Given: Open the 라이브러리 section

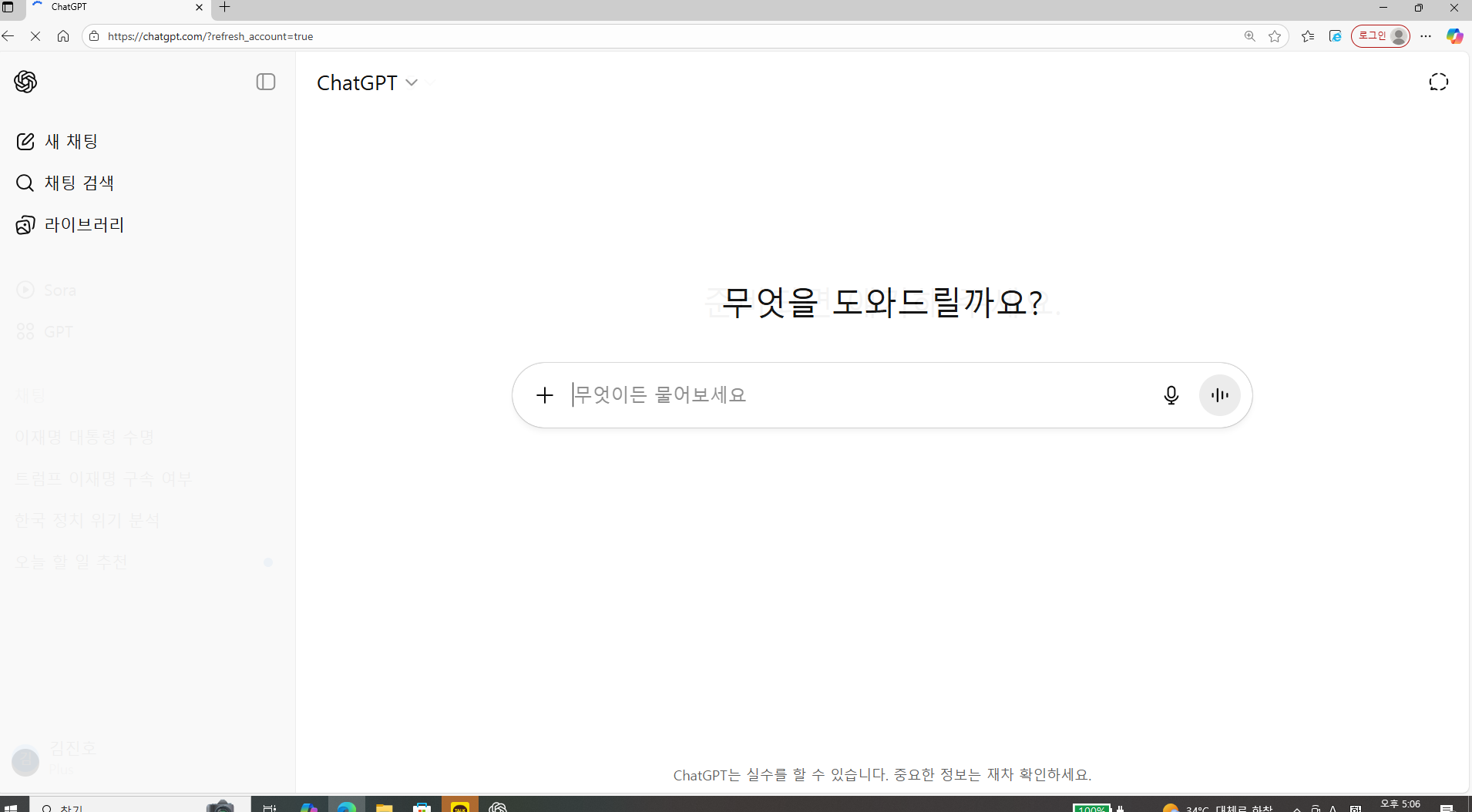Looking at the screenshot, I should pos(69,224).
